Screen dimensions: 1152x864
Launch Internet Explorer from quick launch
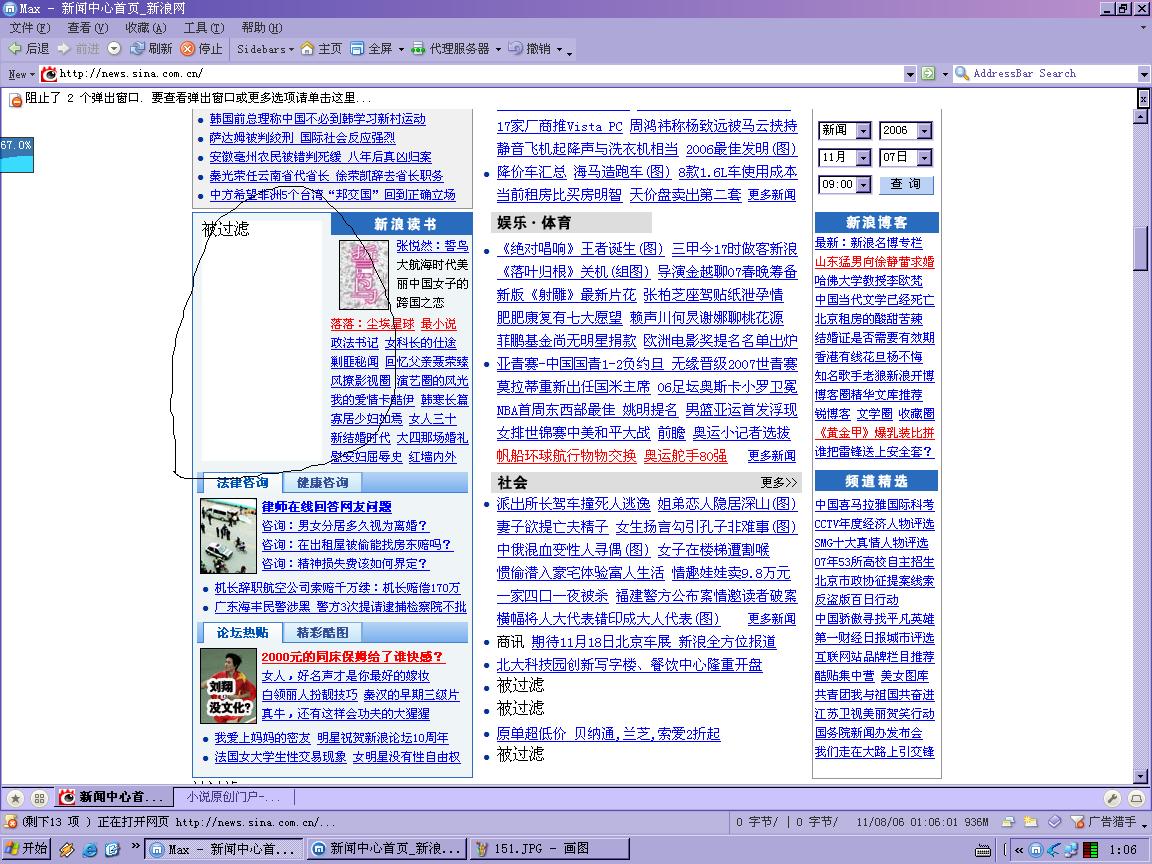[90, 849]
